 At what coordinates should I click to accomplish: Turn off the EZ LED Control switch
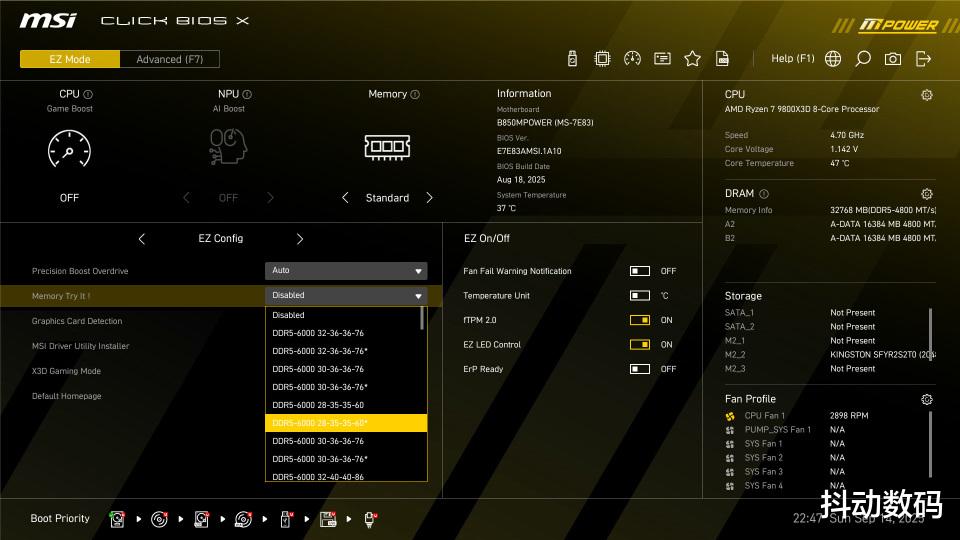pos(640,344)
